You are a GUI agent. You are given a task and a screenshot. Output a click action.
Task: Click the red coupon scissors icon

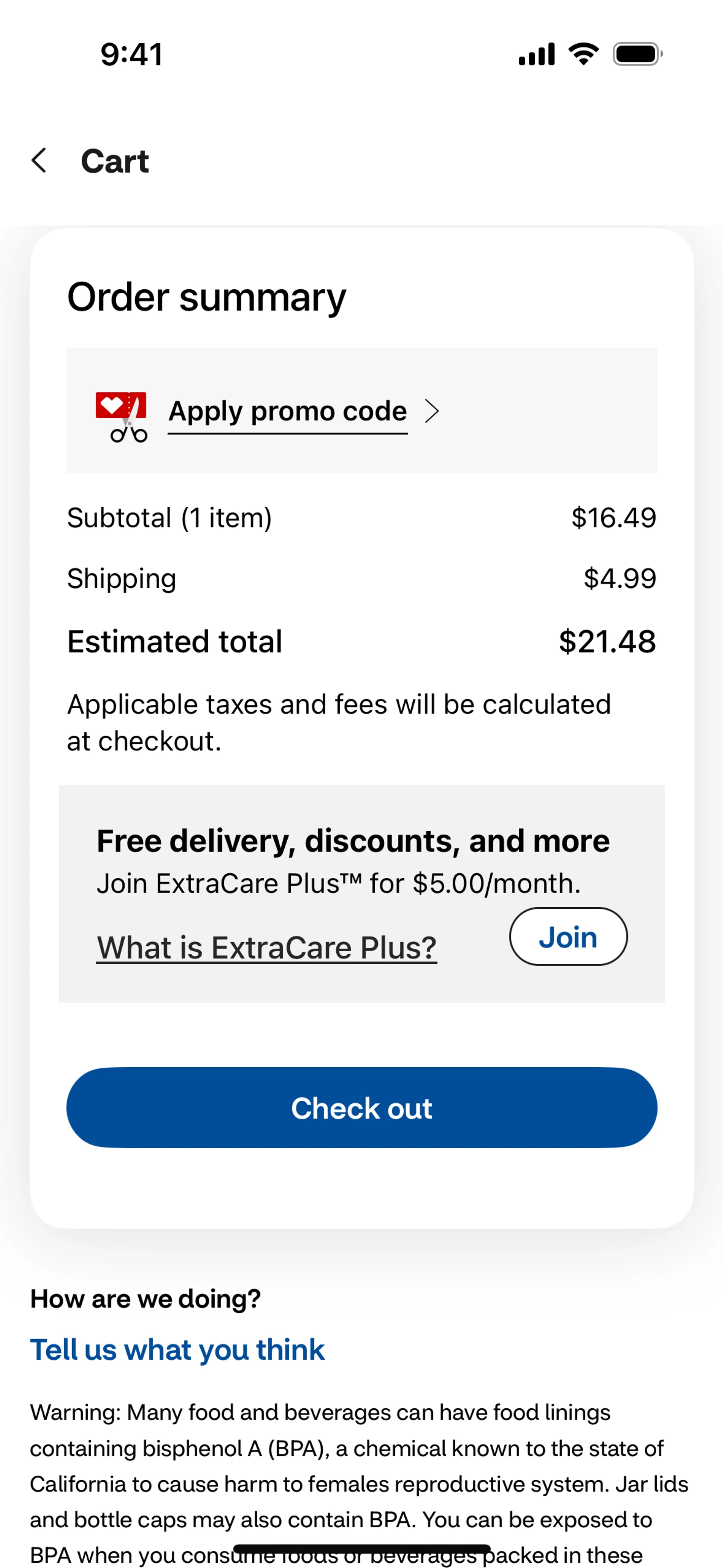121,416
